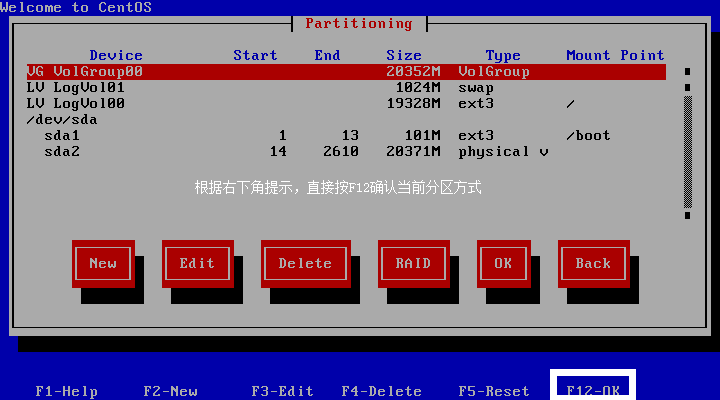Go to previous screen with Back button
This screenshot has height=400, width=720.
(594, 264)
